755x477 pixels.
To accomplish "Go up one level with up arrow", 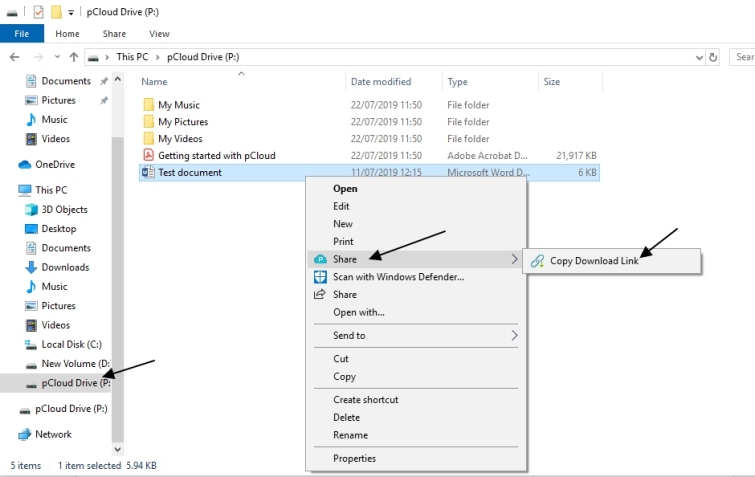I will 74,57.
